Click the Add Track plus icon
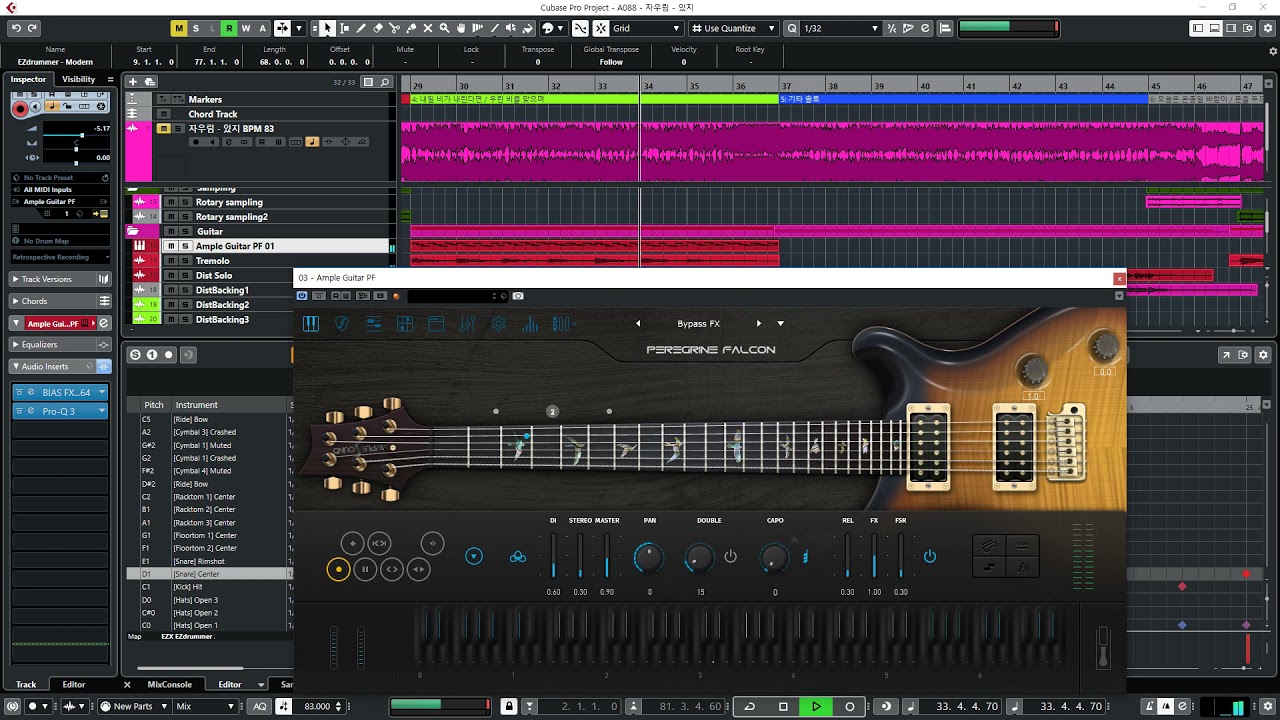 pos(133,81)
